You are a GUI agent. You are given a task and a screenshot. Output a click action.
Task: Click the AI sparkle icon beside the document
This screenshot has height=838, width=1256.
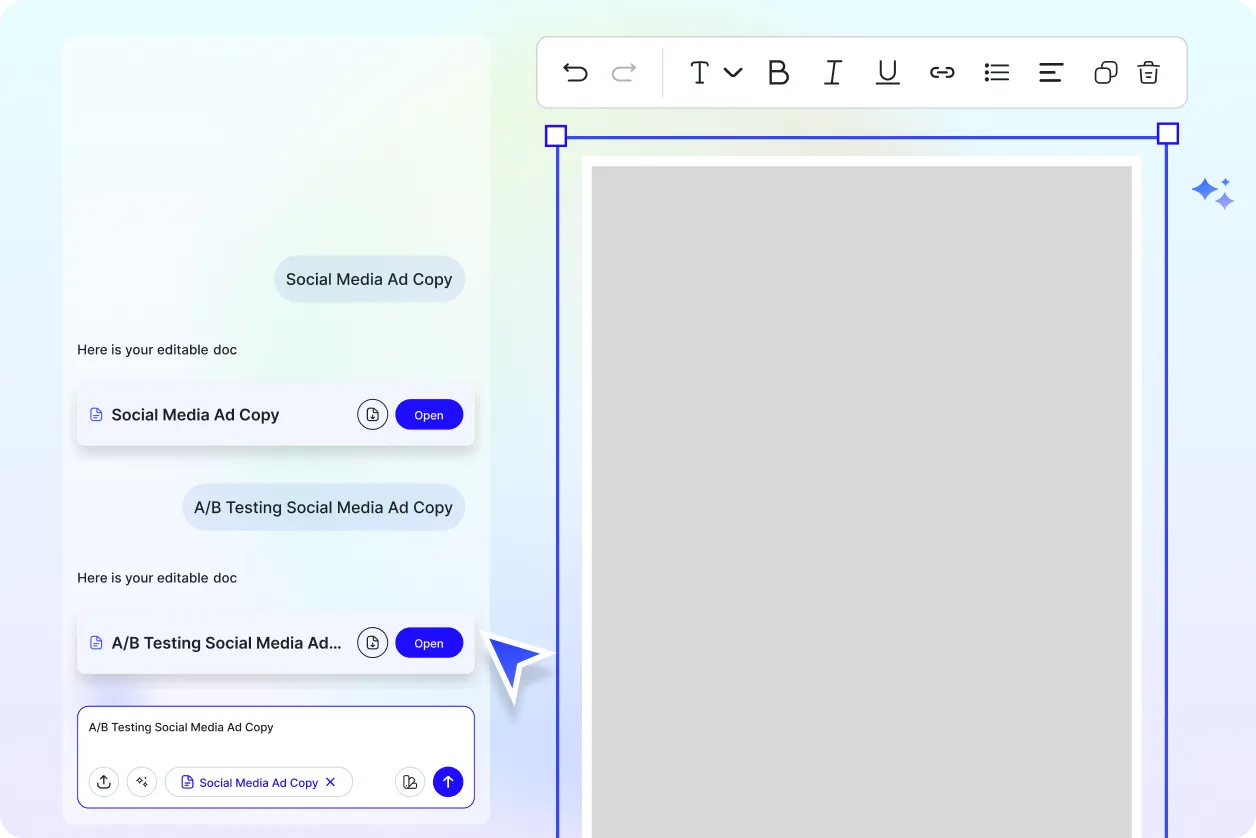pos(1213,192)
